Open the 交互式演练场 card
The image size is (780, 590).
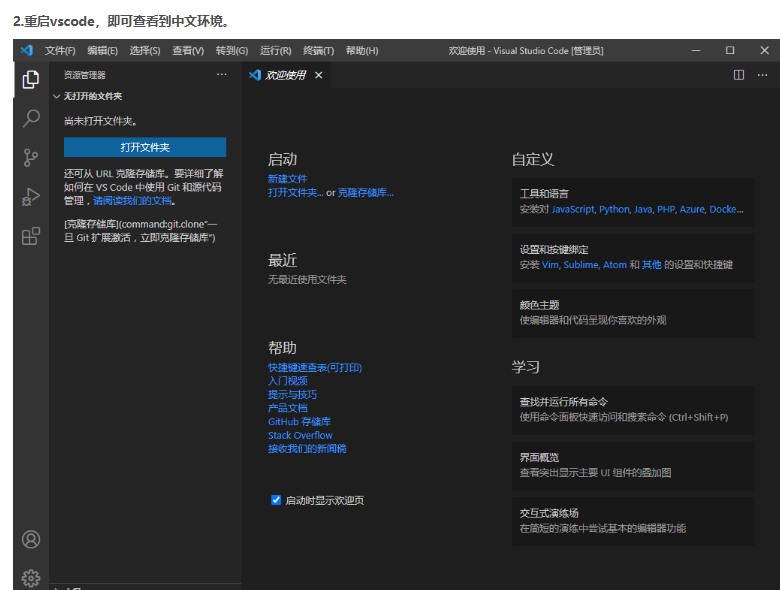point(633,521)
